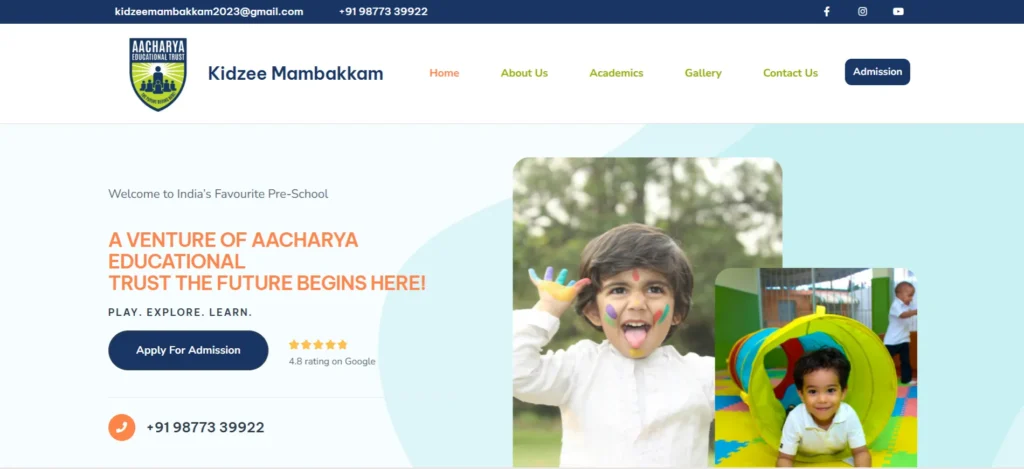Go to the Home menu item
1024x469 pixels.
pyautogui.click(x=444, y=73)
